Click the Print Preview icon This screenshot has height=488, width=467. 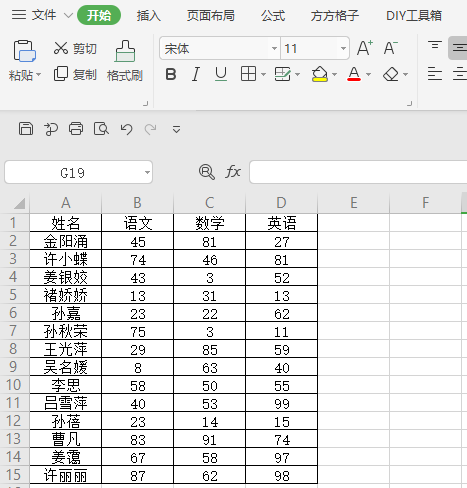101,129
